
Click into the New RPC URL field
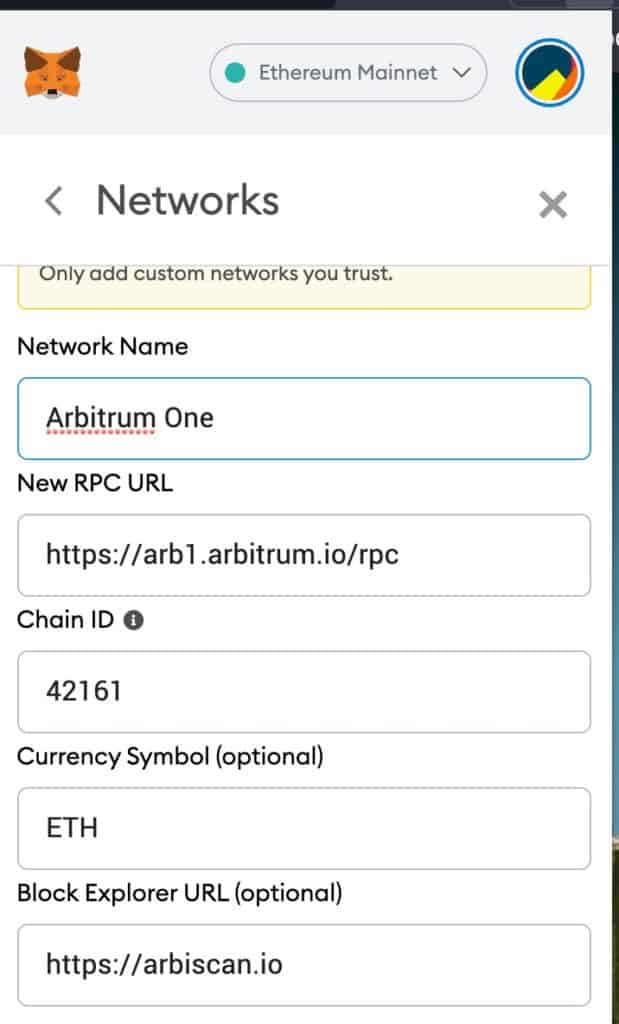pos(304,555)
